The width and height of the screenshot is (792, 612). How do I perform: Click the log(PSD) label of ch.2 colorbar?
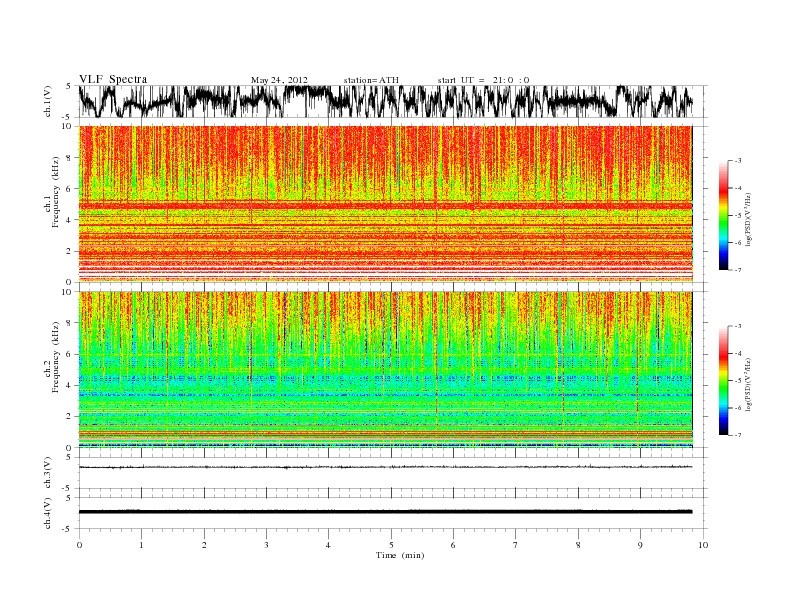[x=748, y=384]
